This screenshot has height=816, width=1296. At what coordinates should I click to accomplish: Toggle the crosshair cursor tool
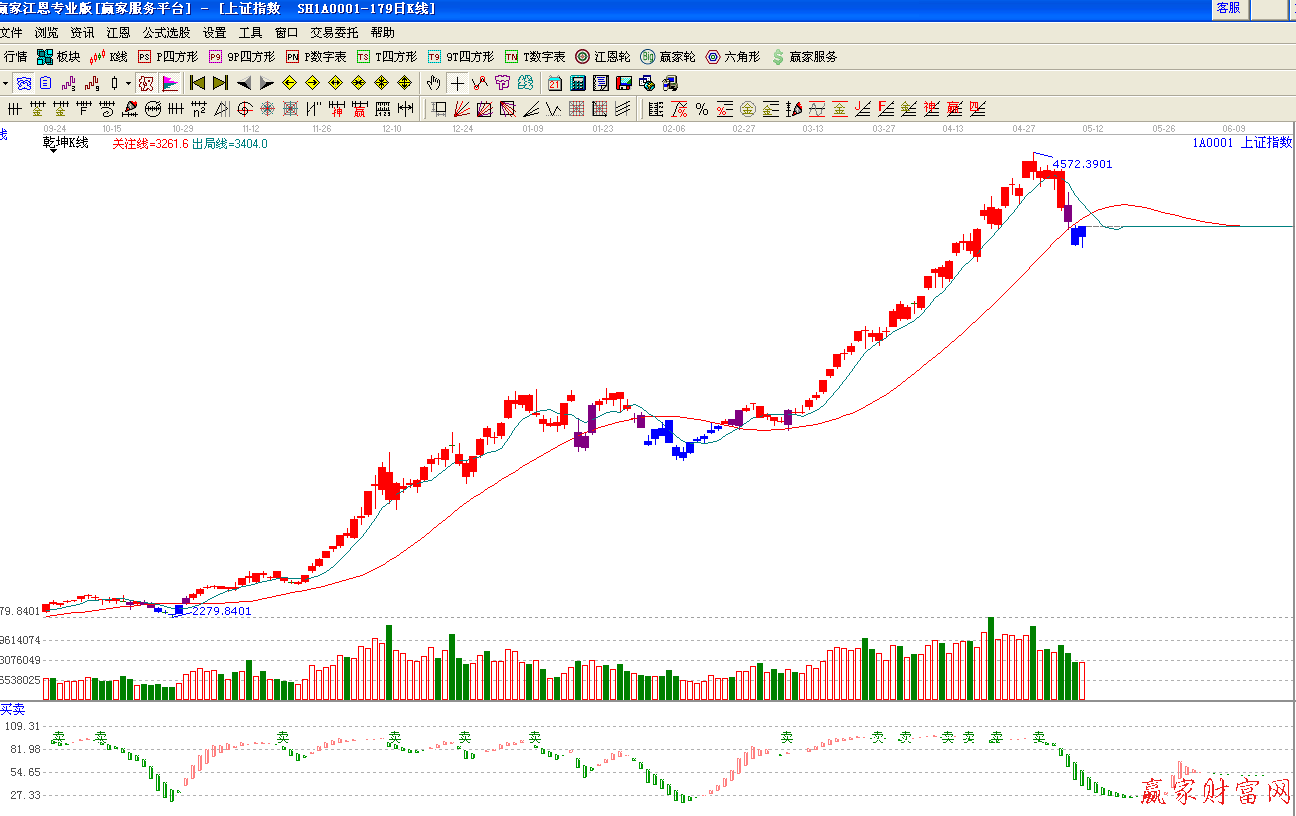(x=457, y=83)
